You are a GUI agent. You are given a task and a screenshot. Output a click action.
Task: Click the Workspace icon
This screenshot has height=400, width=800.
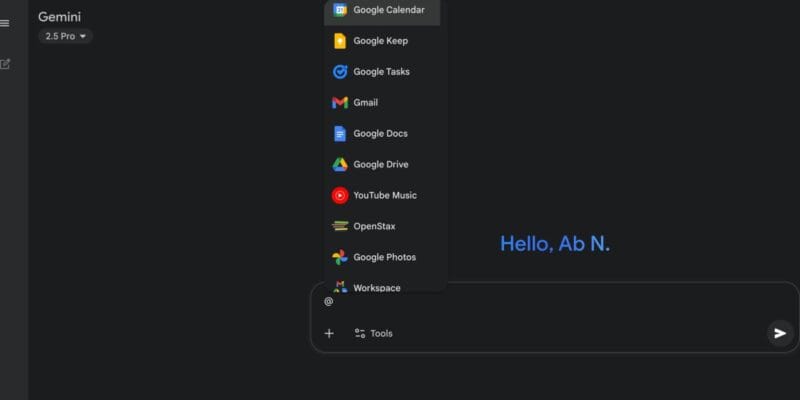coord(340,287)
